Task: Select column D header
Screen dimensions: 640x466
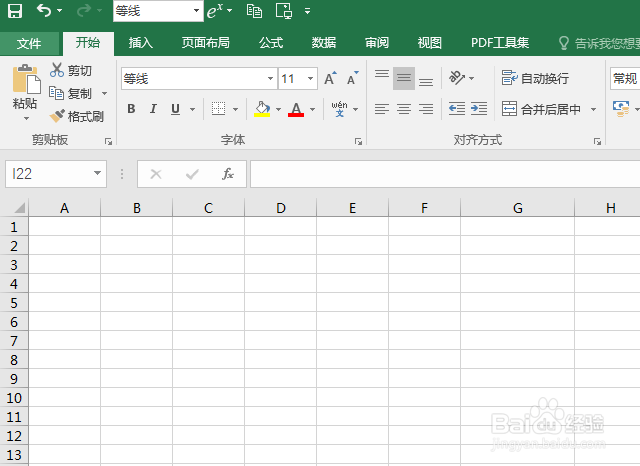Action: 280,208
